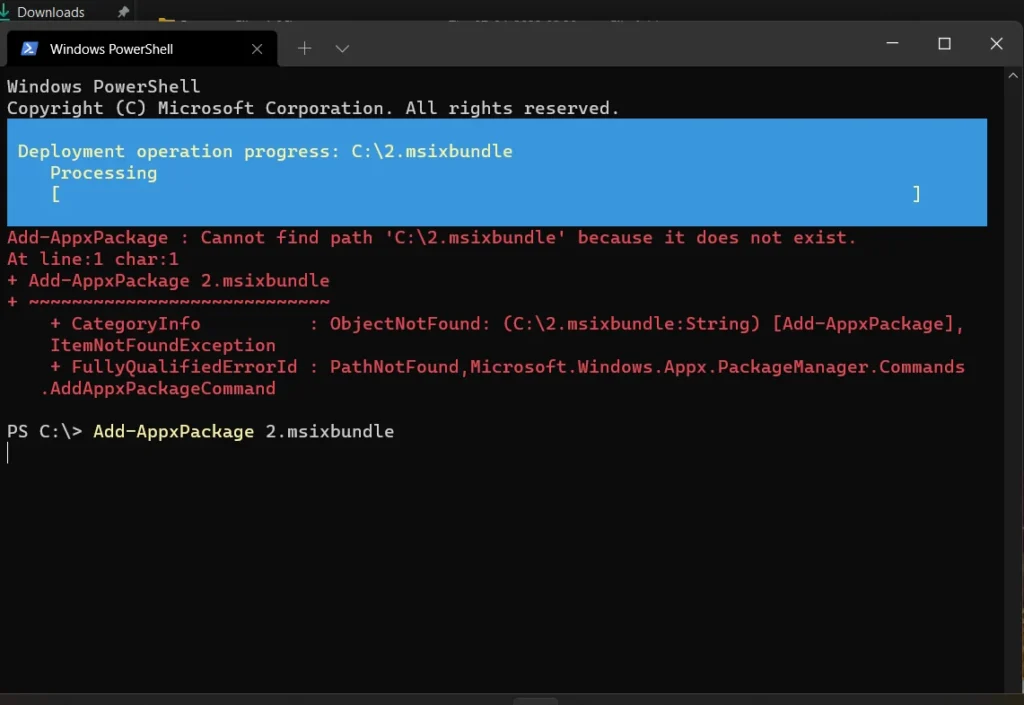Close the terminal window
The width and height of the screenshot is (1024, 705).
pos(996,44)
